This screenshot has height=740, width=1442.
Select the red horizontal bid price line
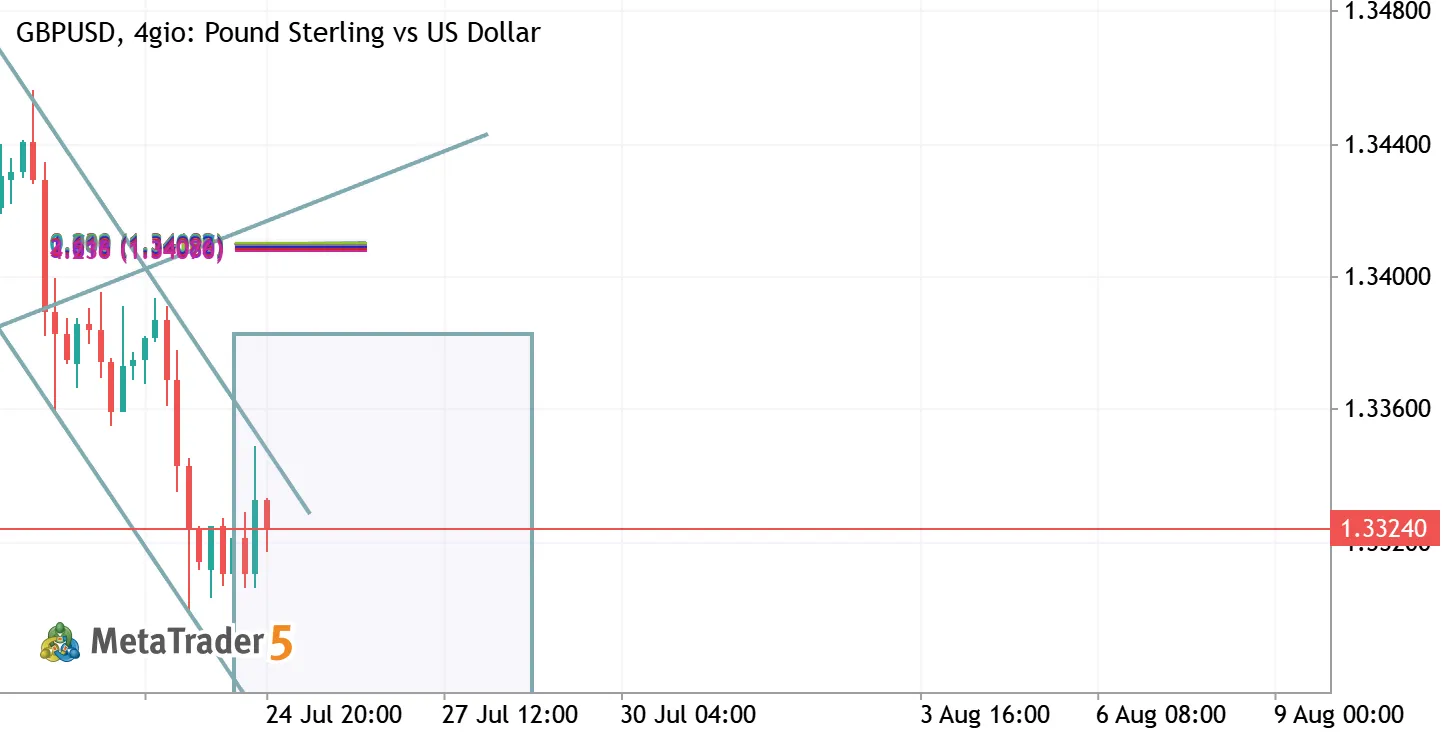pyautogui.click(x=665, y=528)
